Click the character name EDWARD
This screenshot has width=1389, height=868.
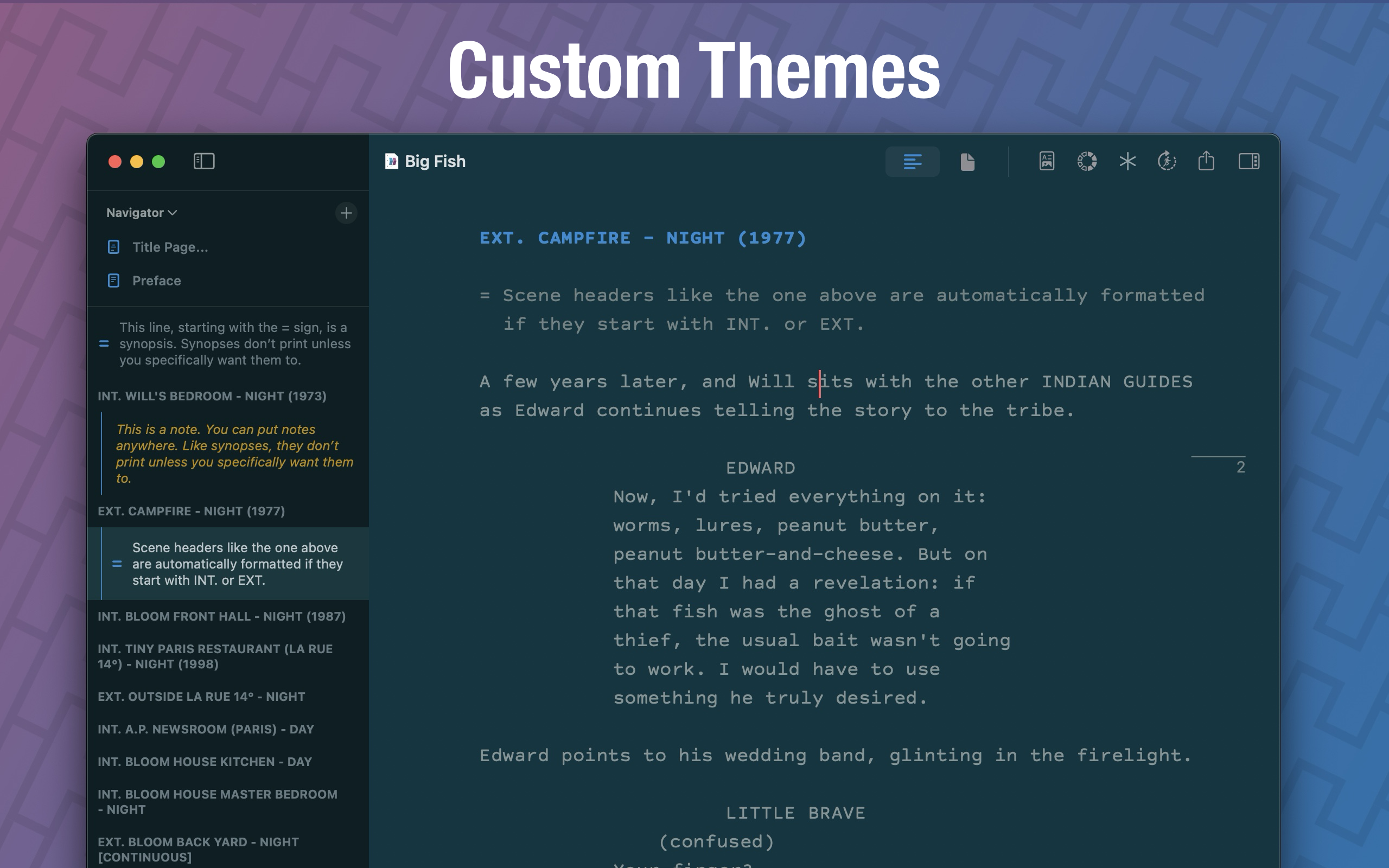coord(761,468)
